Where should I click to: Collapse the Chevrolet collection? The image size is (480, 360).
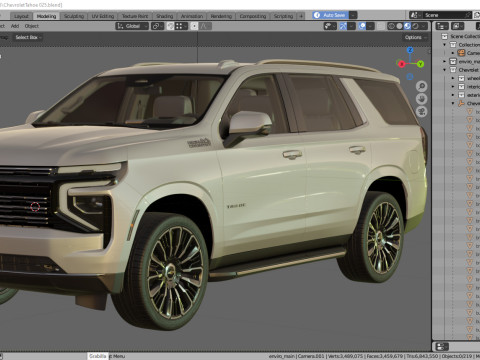[x=445, y=70]
